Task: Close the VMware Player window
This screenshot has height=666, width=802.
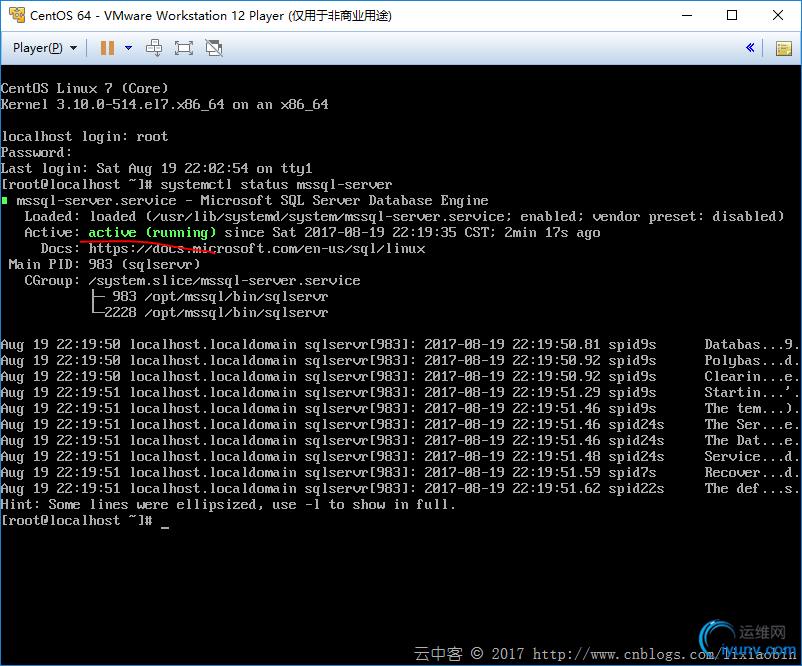Action: click(778, 15)
